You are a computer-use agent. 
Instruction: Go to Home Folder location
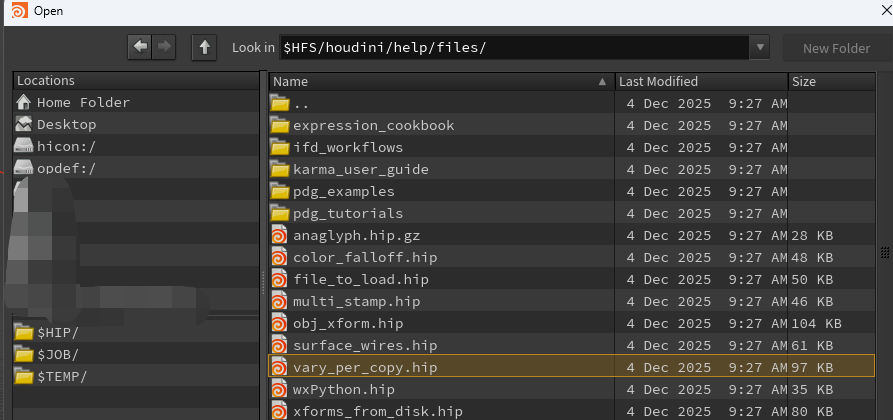[x=136, y=103]
